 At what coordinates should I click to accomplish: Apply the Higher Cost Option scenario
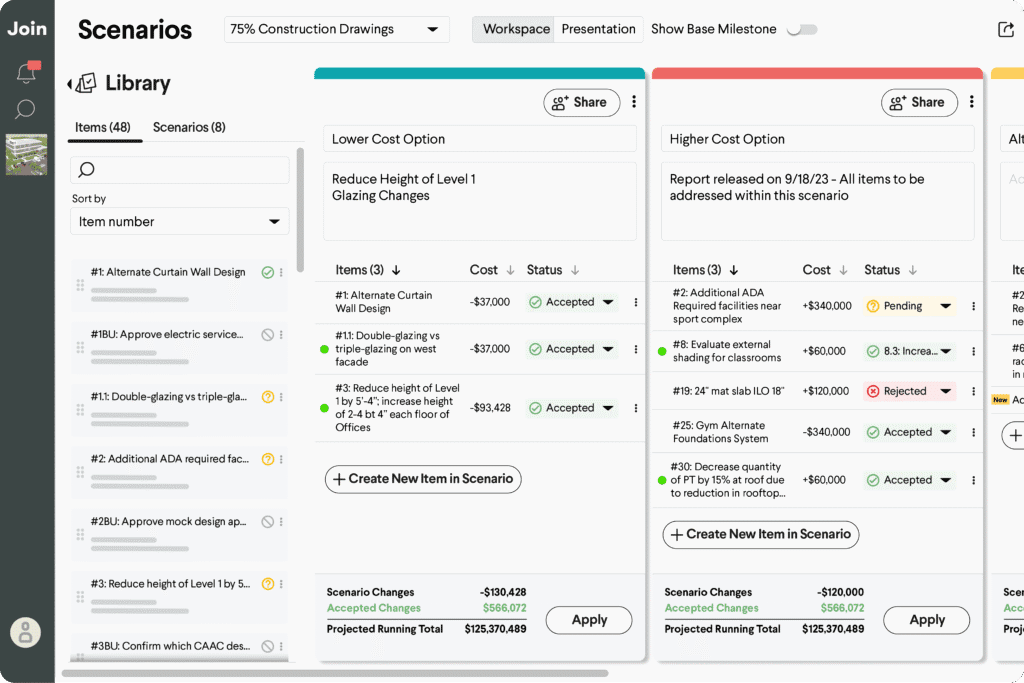(926, 620)
